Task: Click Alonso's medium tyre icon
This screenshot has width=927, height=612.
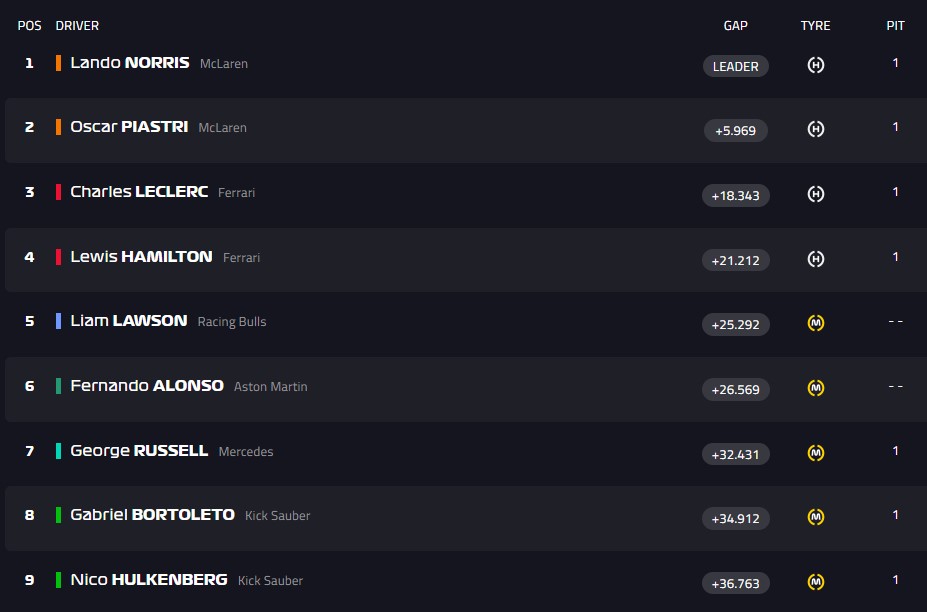Action: click(x=816, y=388)
